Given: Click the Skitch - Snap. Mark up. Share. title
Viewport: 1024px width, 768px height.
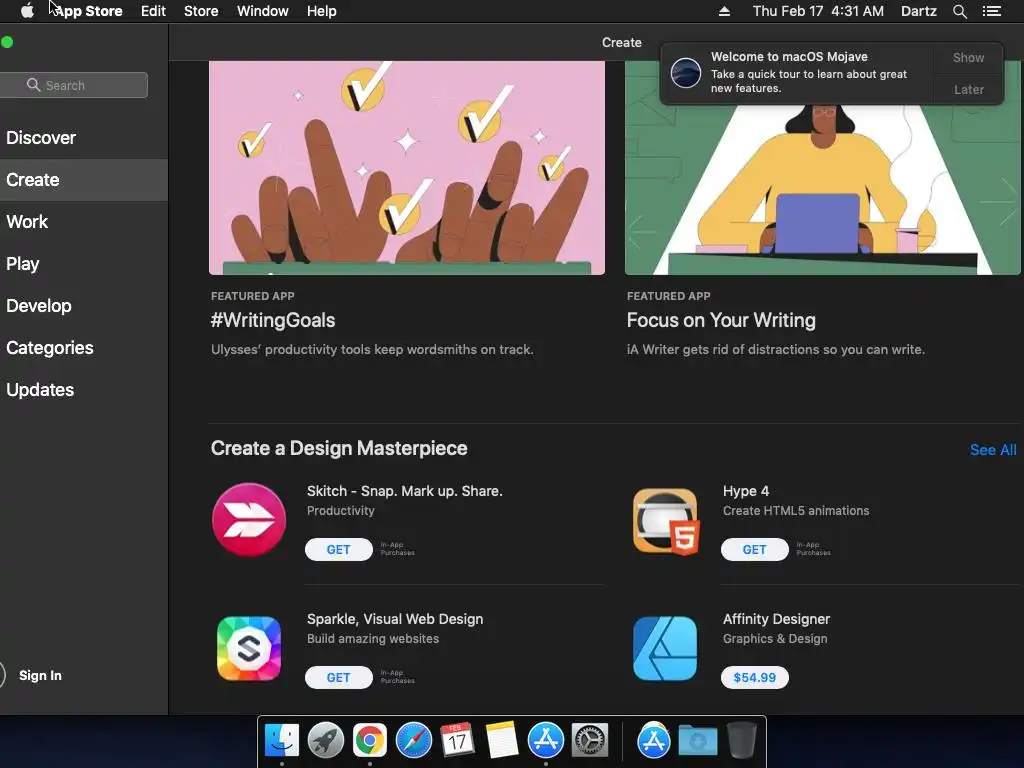Looking at the screenshot, I should [x=405, y=490].
